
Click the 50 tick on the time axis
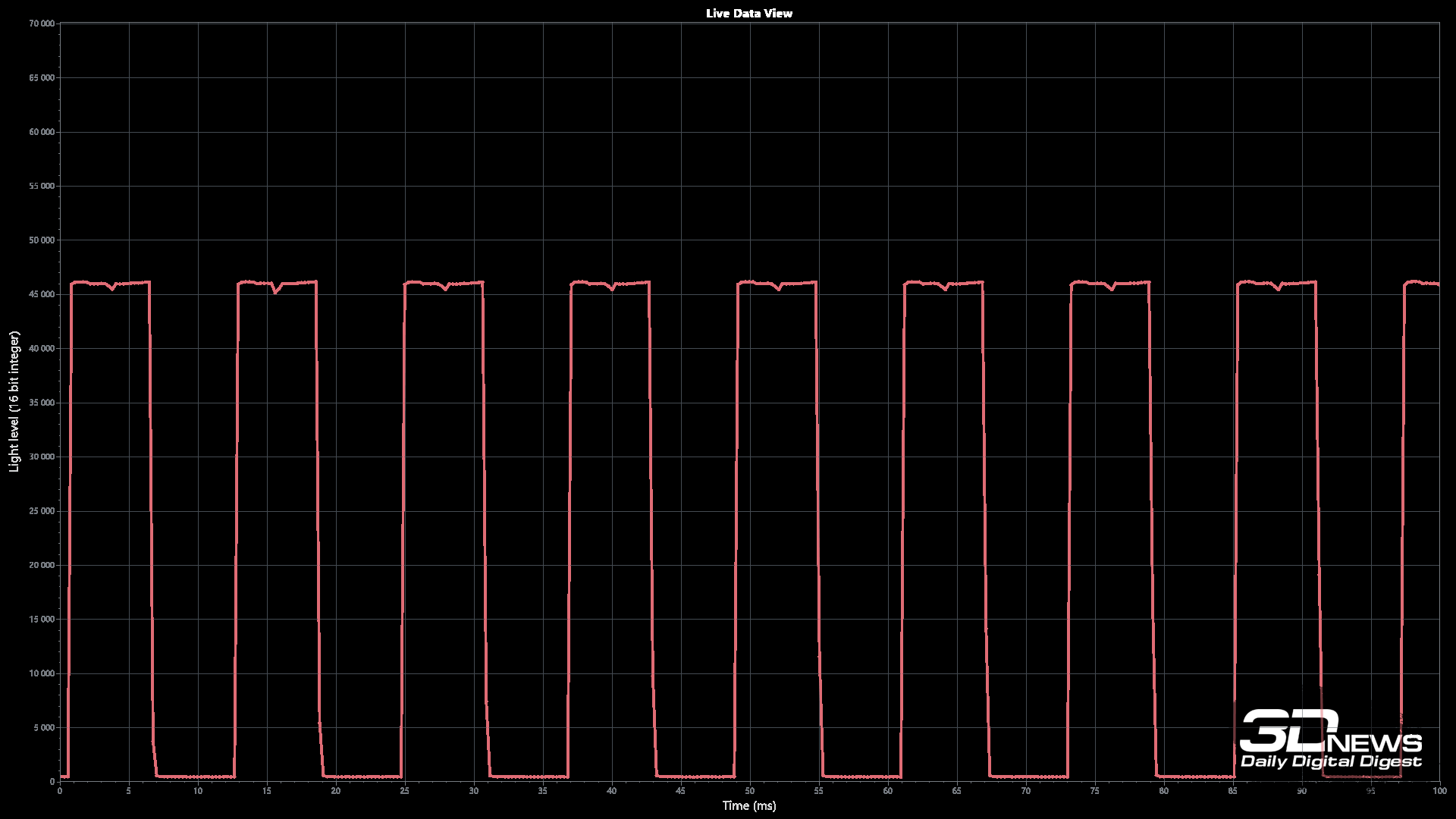click(x=749, y=791)
